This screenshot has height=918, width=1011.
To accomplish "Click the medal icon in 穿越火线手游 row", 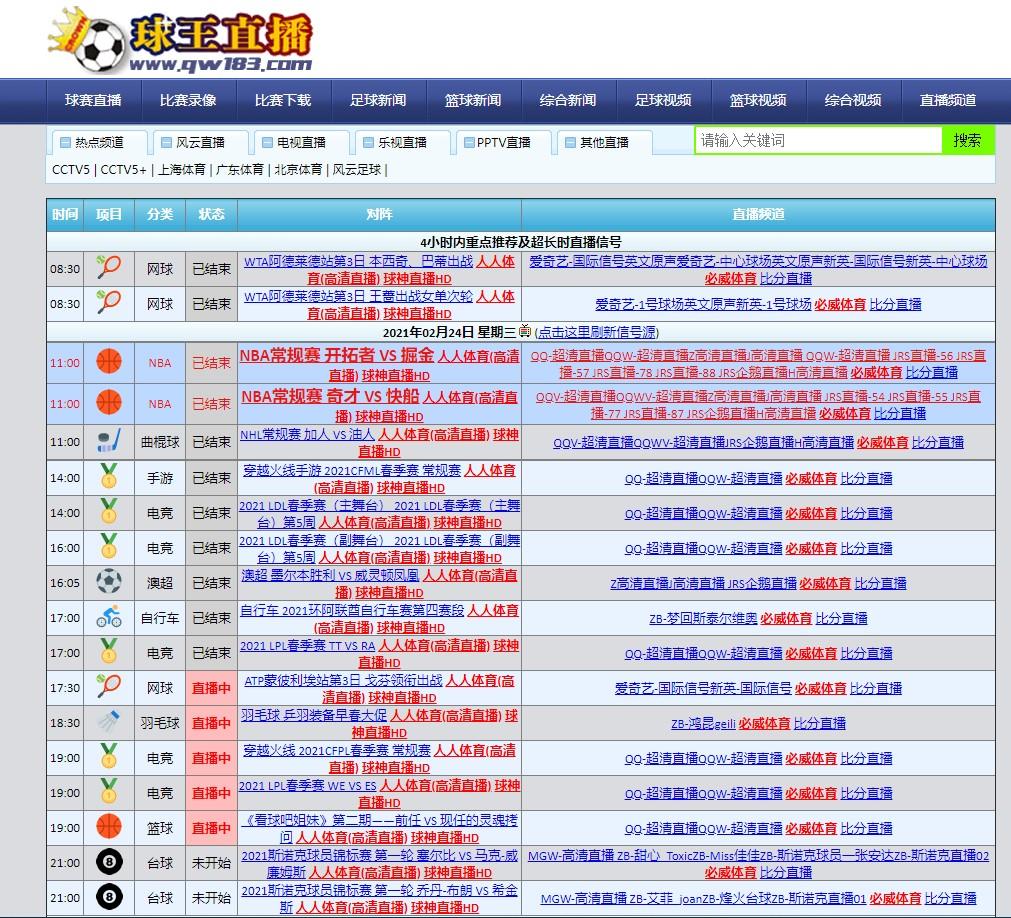I will coord(109,477).
